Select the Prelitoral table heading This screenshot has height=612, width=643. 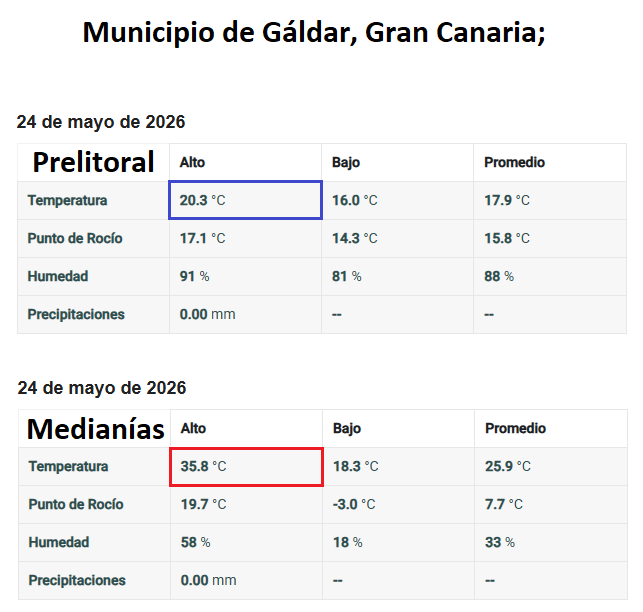pyautogui.click(x=93, y=162)
